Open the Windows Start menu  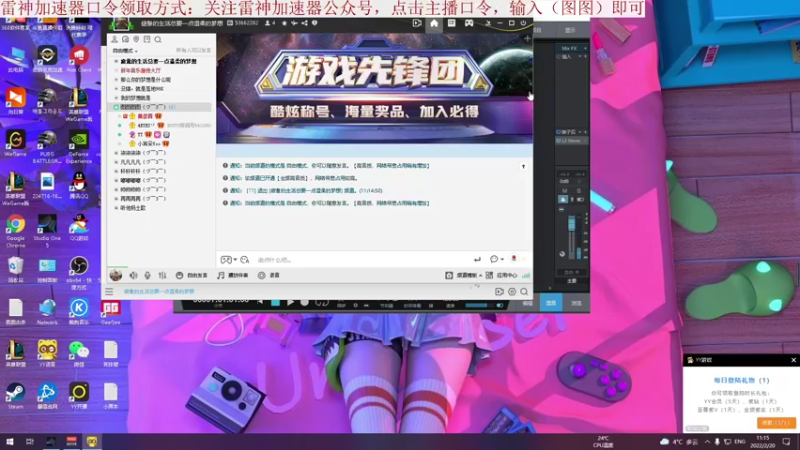pyautogui.click(x=9, y=441)
